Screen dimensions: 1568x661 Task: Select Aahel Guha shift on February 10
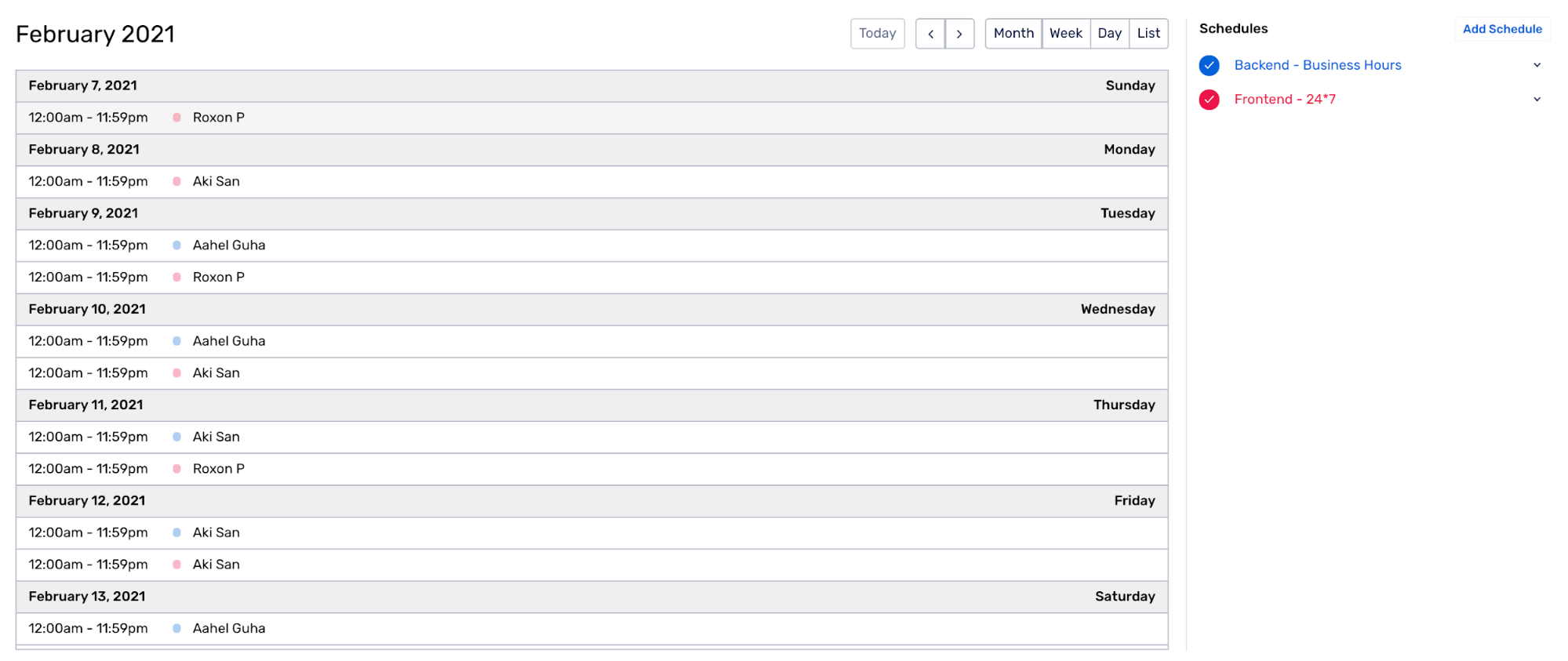pyautogui.click(x=592, y=341)
